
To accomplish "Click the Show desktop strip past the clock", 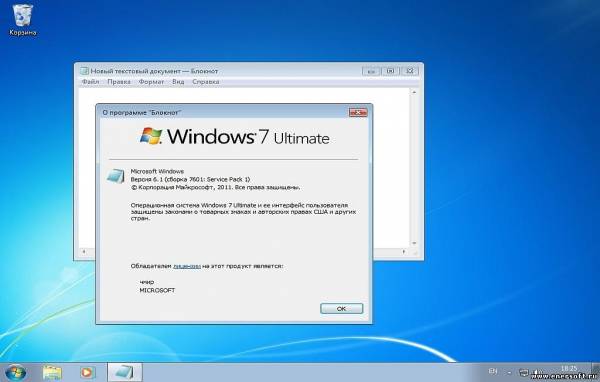I will [x=596, y=372].
